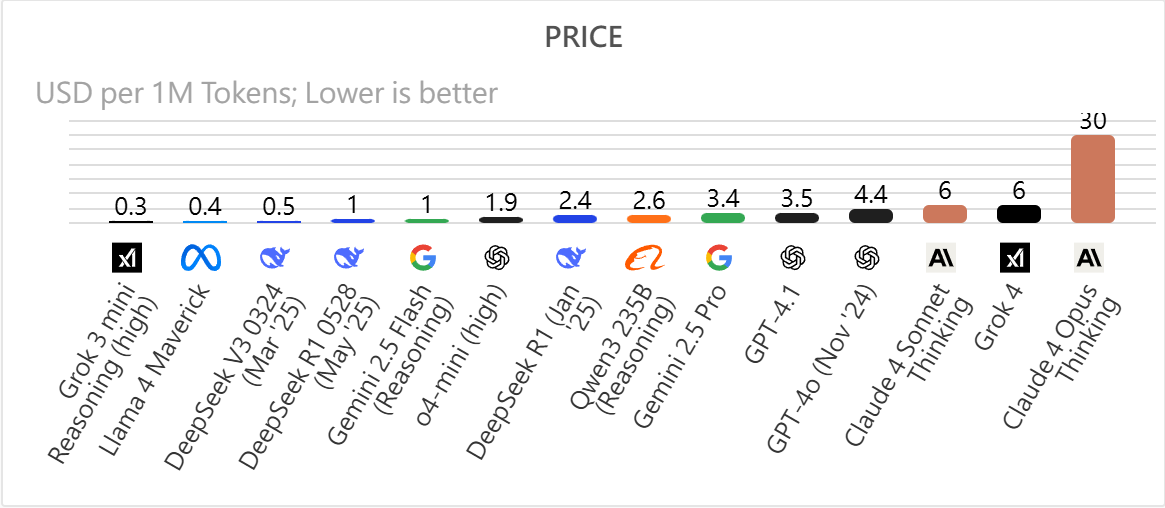Select the Google logo above Gemini 2.5 Pro
Viewport: 1165px width, 508px height.
click(x=719, y=258)
